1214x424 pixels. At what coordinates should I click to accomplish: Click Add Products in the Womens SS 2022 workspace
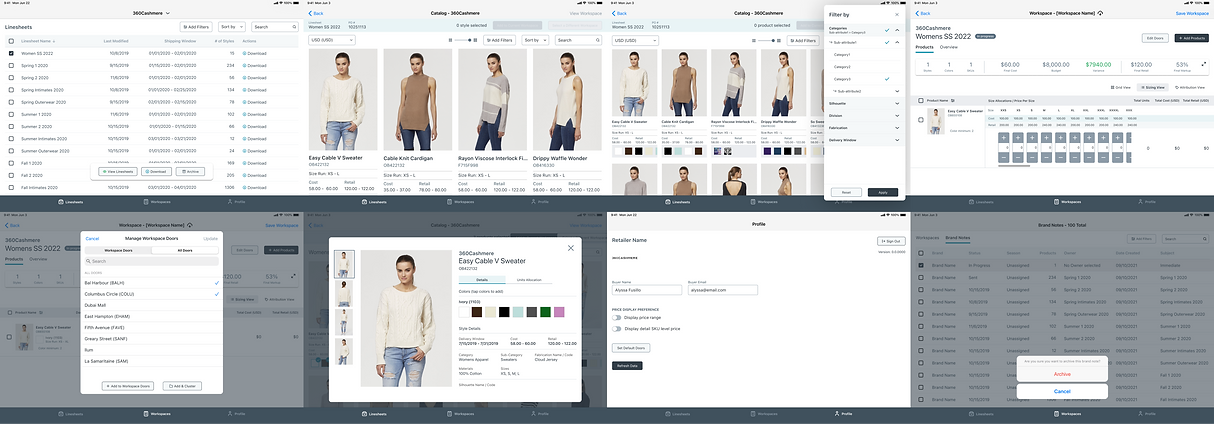point(1190,37)
